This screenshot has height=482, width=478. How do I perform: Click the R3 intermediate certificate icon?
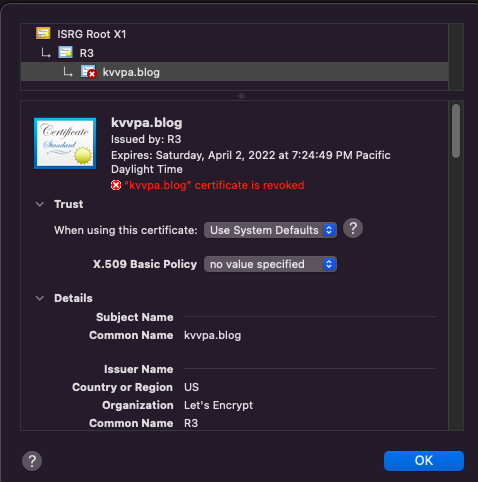[65, 52]
